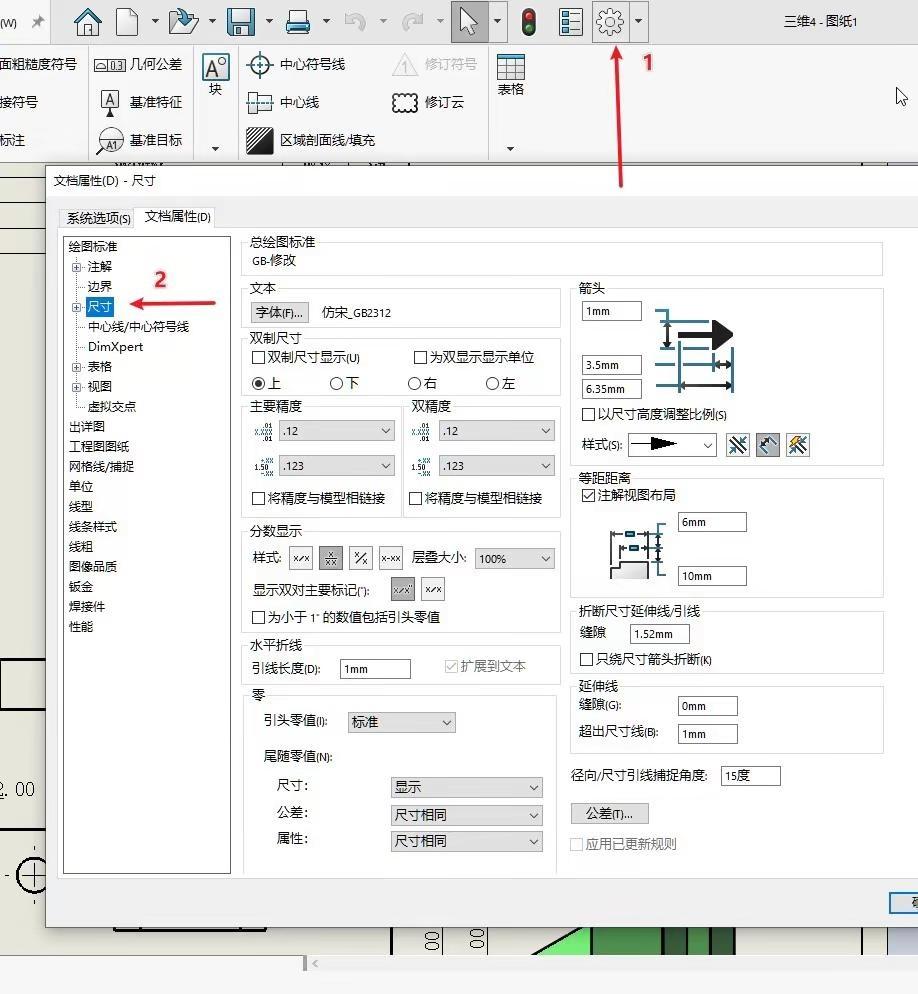Open 主要精度 .12 unit precision dropdown
Screen dimensions: 918x994
click(337, 431)
